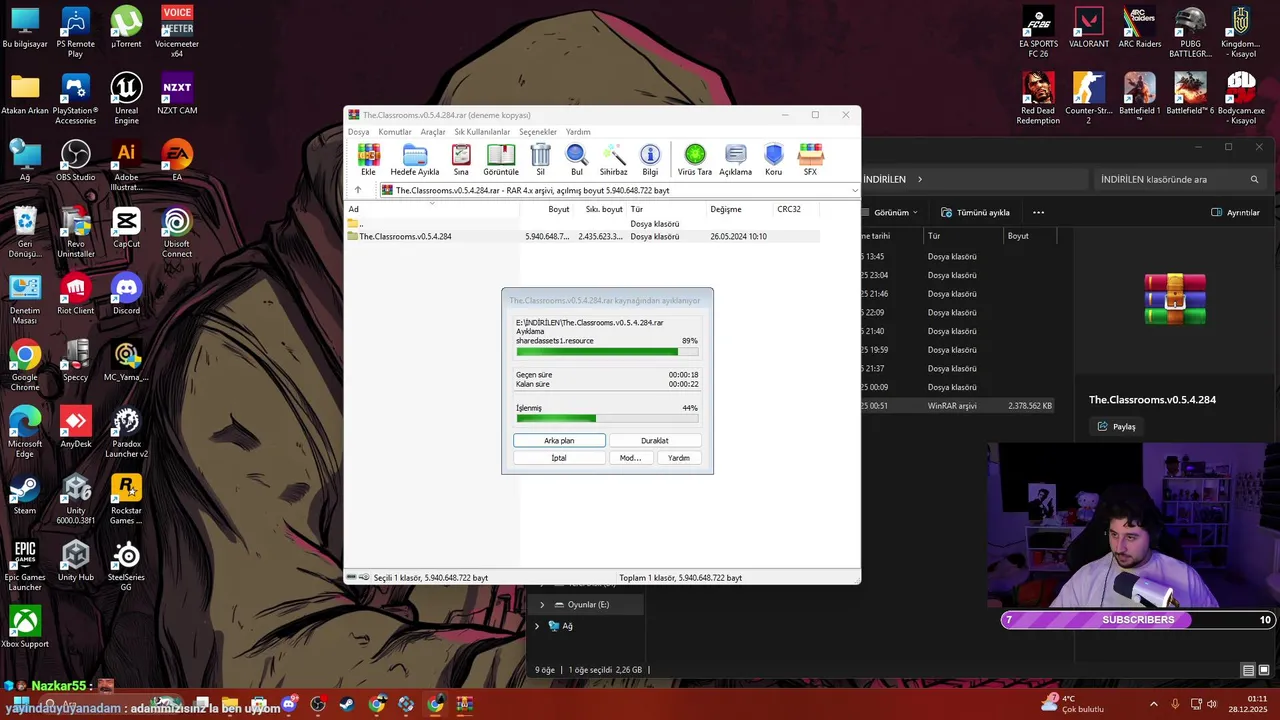The height and width of the screenshot is (720, 1280).
Task: Open the Sihirbaz (Wizard) wand icon
Action: 614,159
